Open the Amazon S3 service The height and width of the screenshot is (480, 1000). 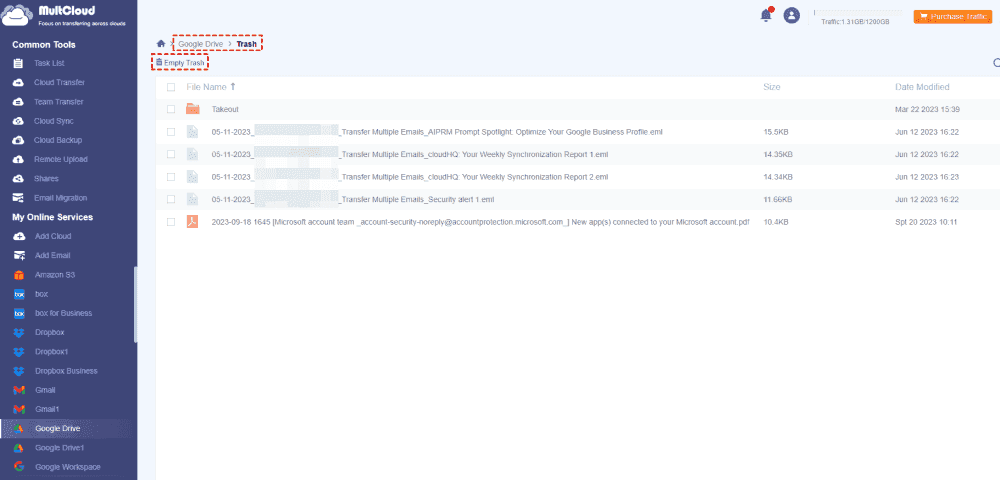[55, 275]
